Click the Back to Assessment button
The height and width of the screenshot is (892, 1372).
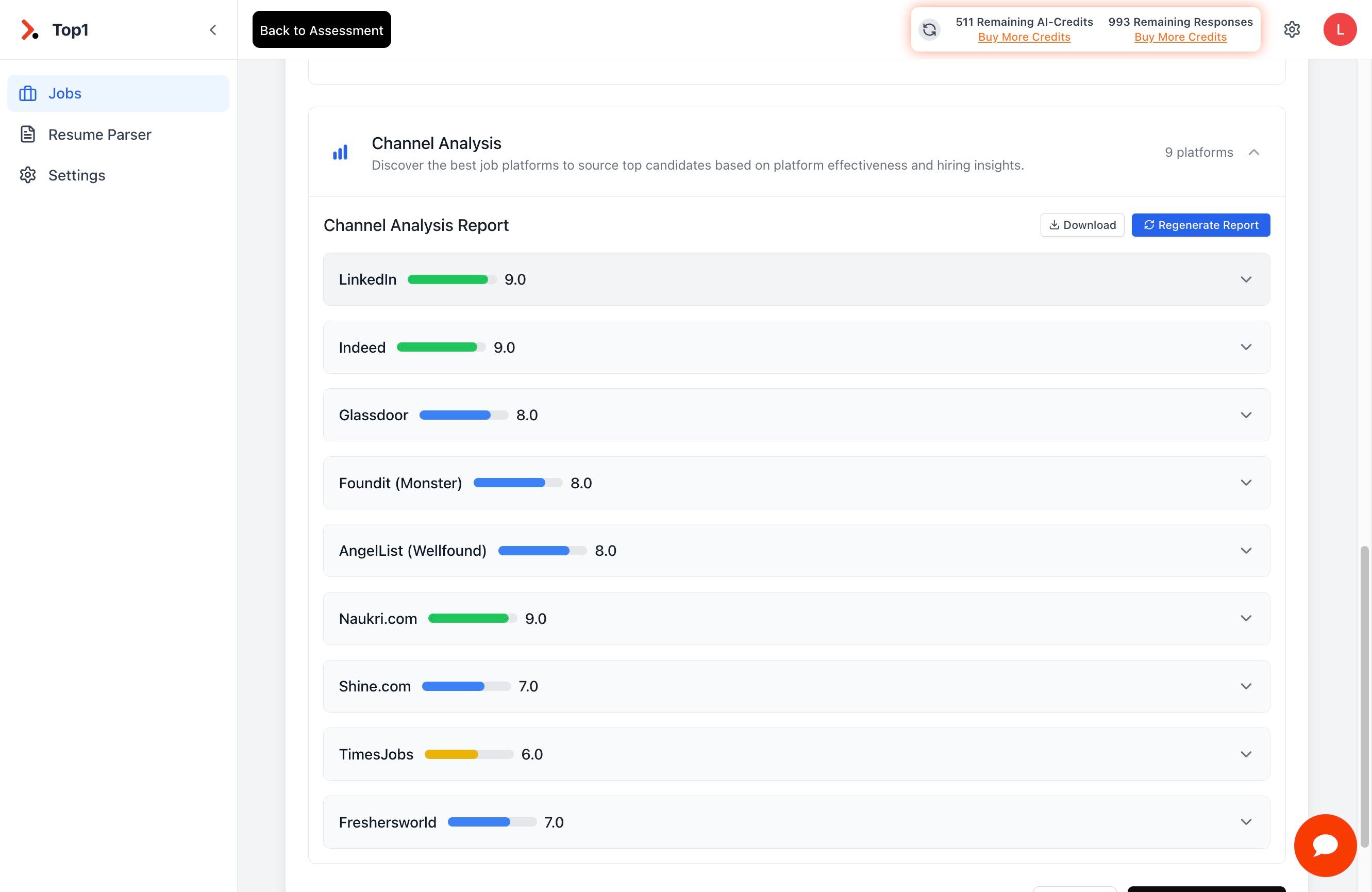pos(321,29)
